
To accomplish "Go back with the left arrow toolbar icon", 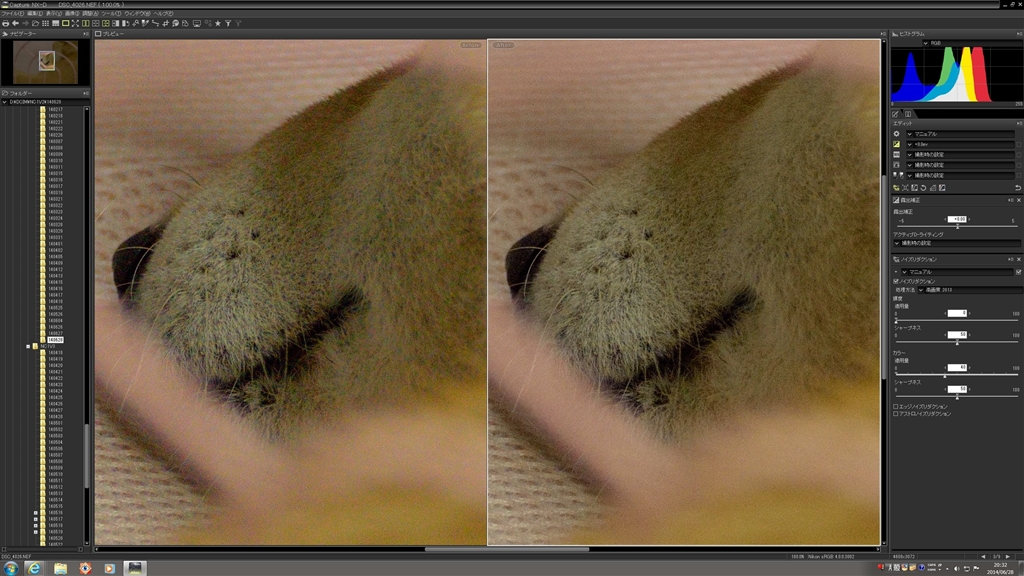I will 15,24.
